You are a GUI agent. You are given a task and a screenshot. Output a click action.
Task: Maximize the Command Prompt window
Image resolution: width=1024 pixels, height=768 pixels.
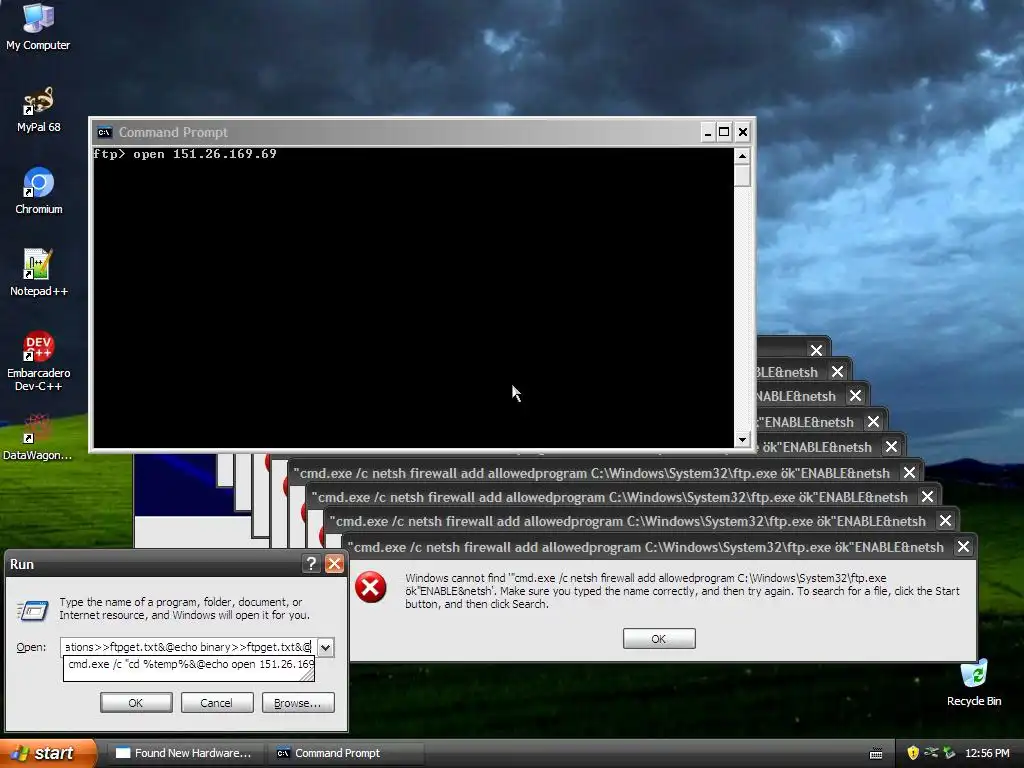click(x=724, y=133)
